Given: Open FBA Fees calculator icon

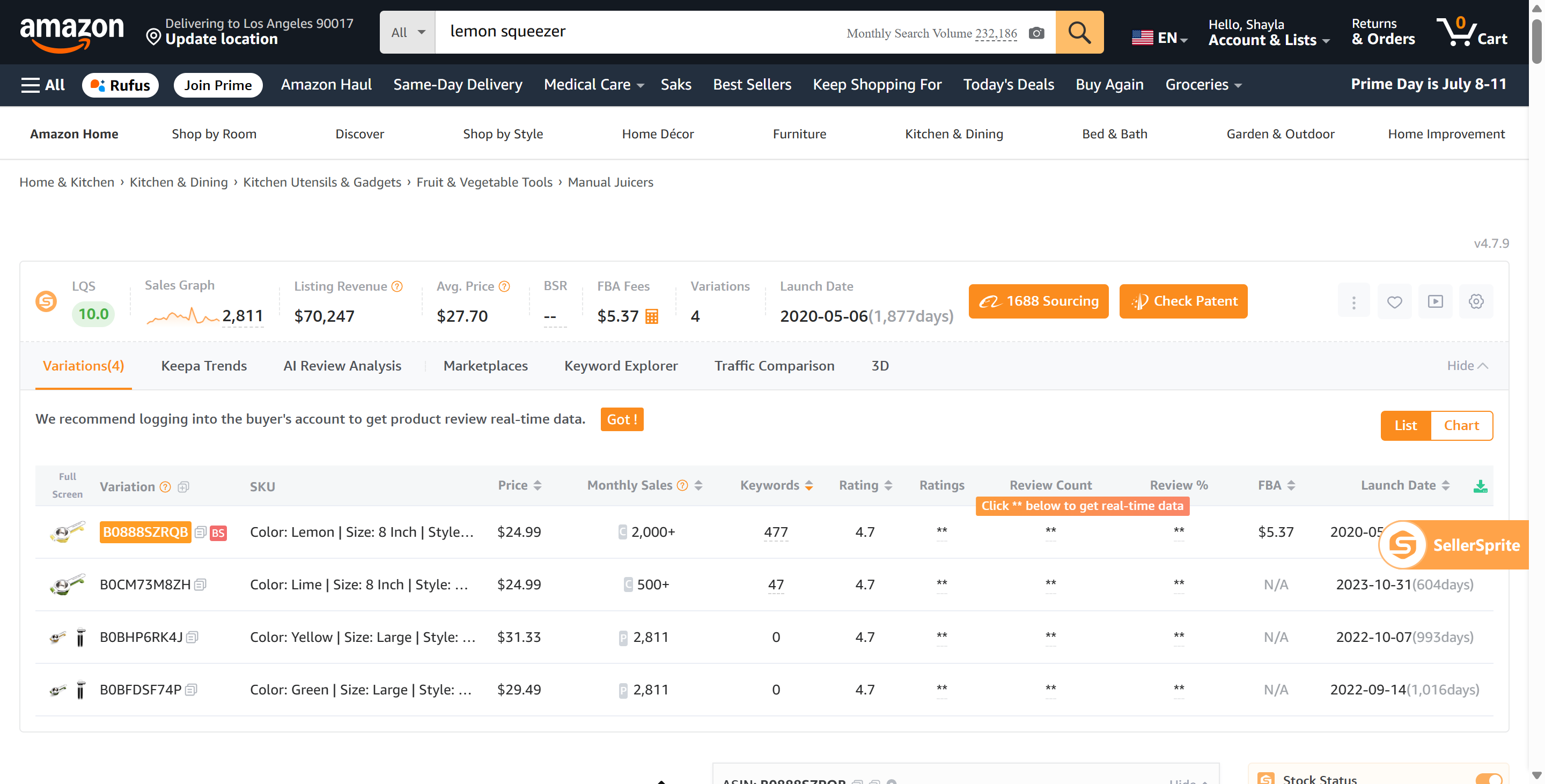Looking at the screenshot, I should 651,316.
